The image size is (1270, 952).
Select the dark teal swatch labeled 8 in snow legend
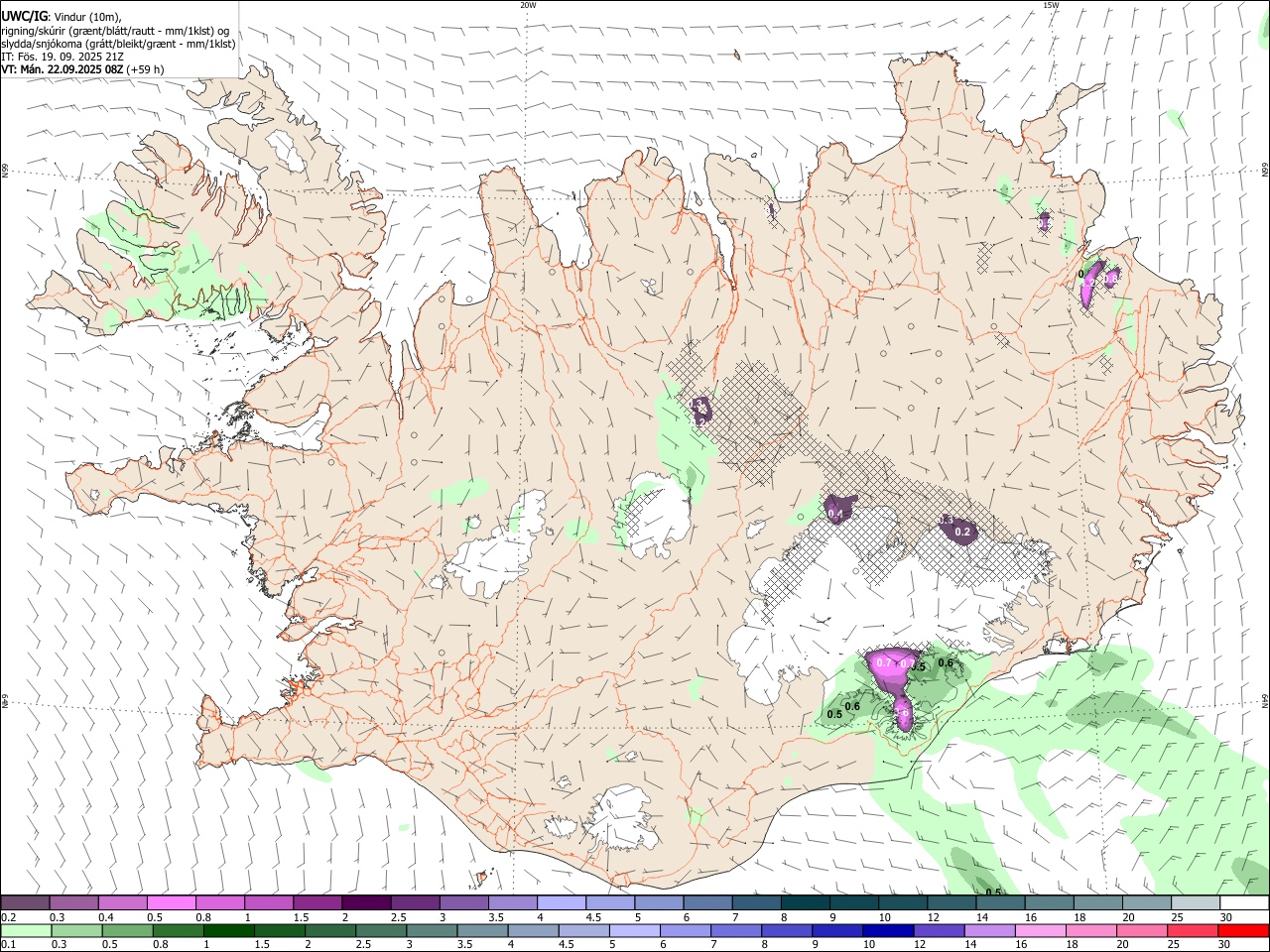805,902
